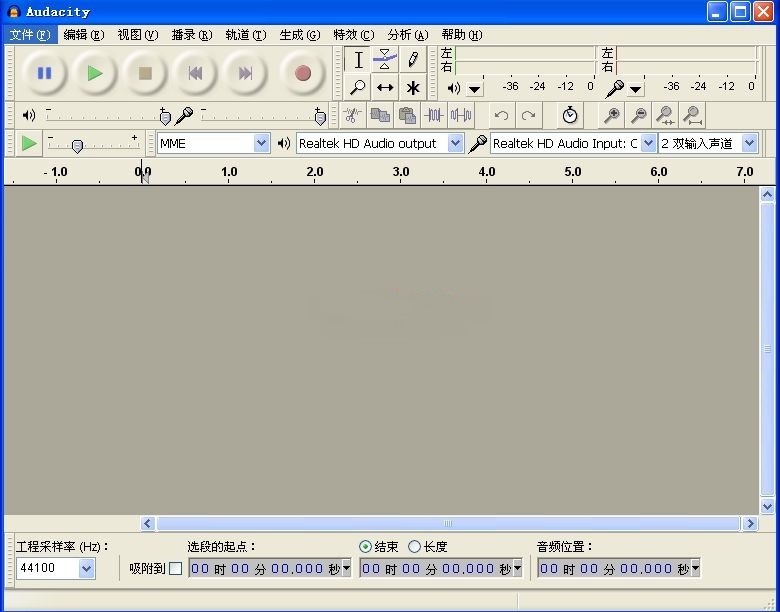Open the 特效(C) menu
Image resolution: width=780 pixels, height=612 pixels.
click(x=354, y=35)
